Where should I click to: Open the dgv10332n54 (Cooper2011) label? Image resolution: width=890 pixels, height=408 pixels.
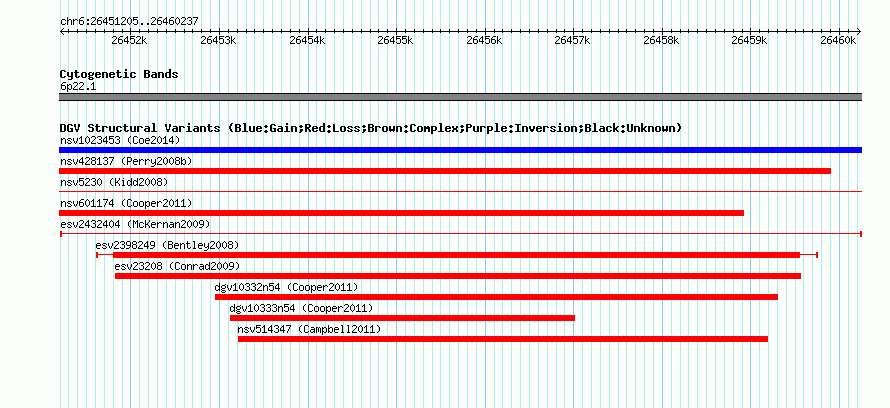click(x=287, y=287)
